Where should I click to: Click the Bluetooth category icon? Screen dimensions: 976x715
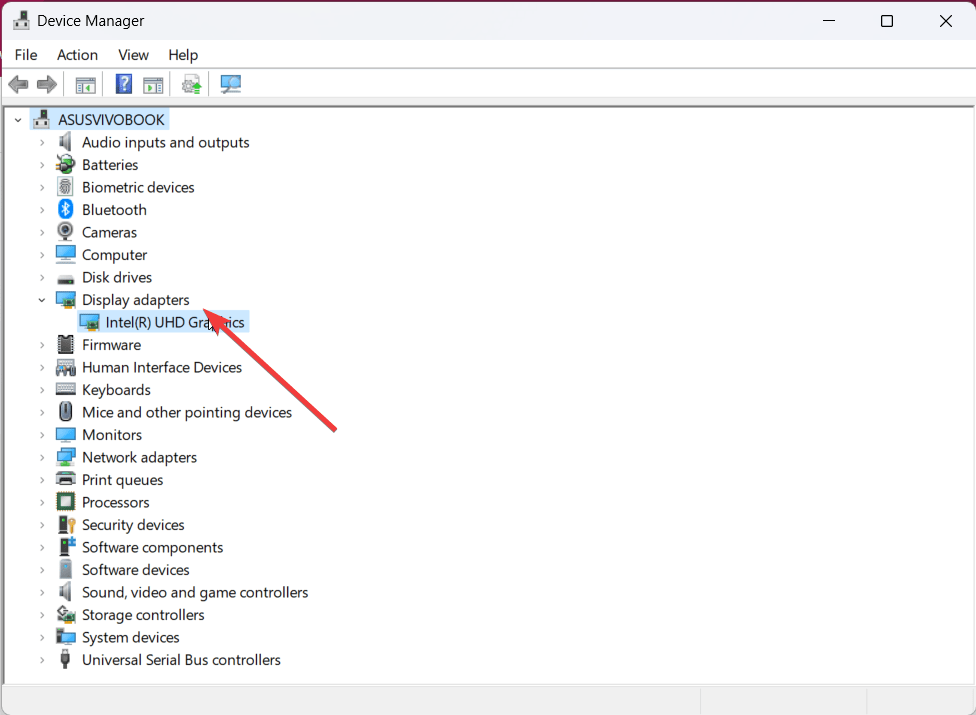point(65,210)
